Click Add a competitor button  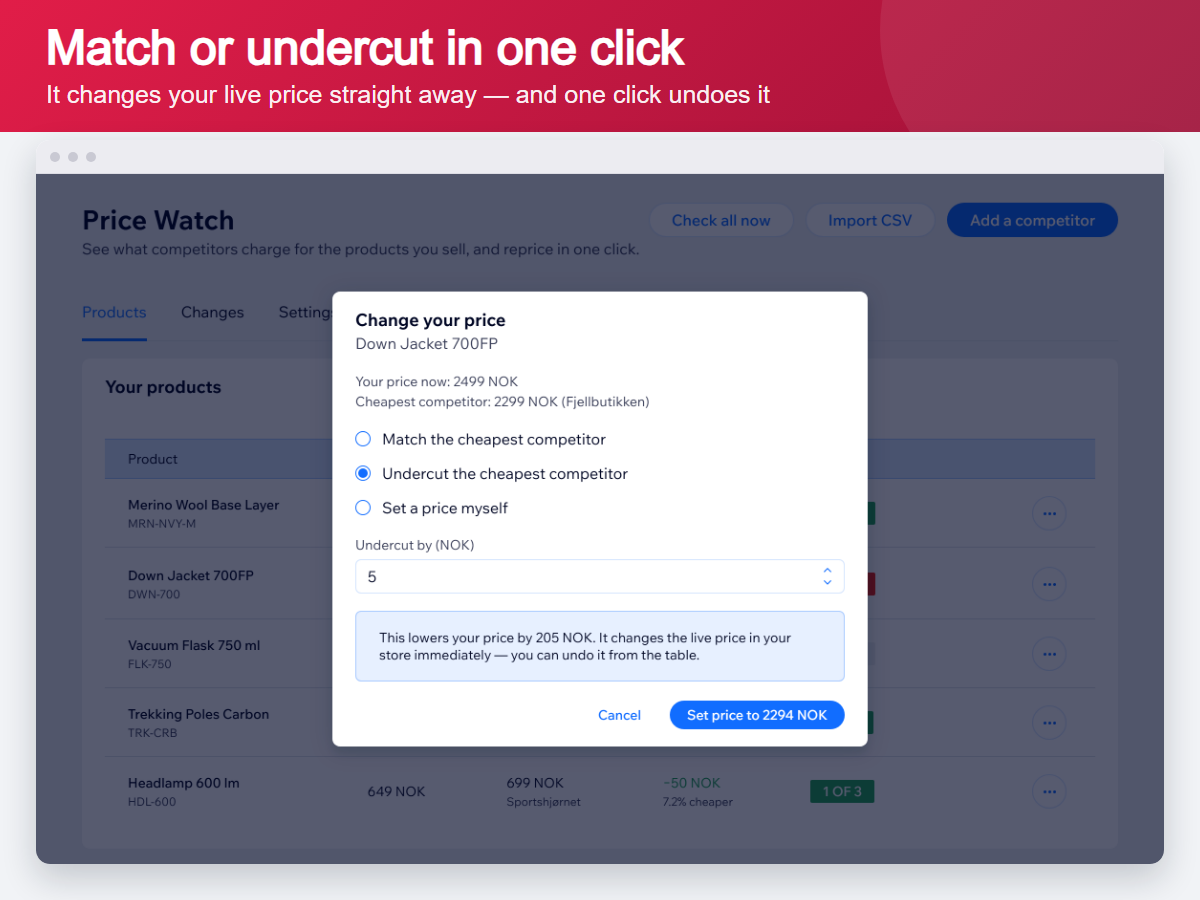click(x=1032, y=220)
